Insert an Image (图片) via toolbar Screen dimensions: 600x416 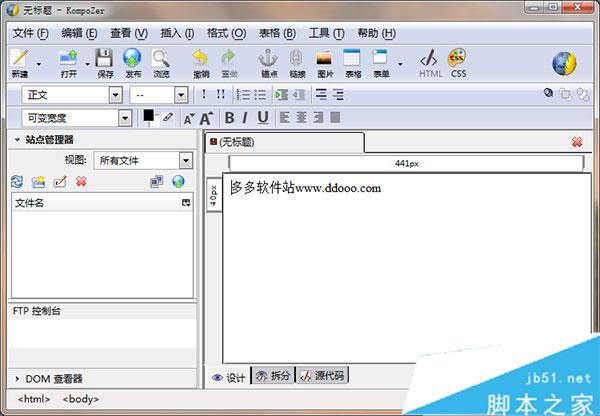point(324,63)
